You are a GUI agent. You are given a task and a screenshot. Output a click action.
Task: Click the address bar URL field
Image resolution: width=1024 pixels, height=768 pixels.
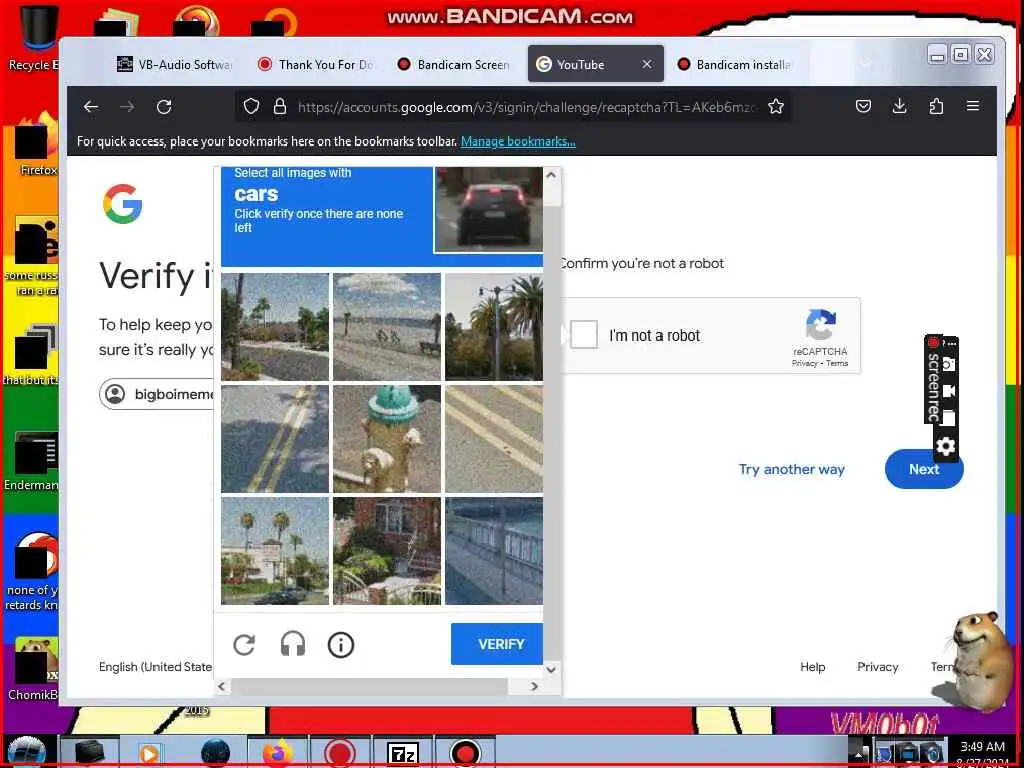(526, 106)
